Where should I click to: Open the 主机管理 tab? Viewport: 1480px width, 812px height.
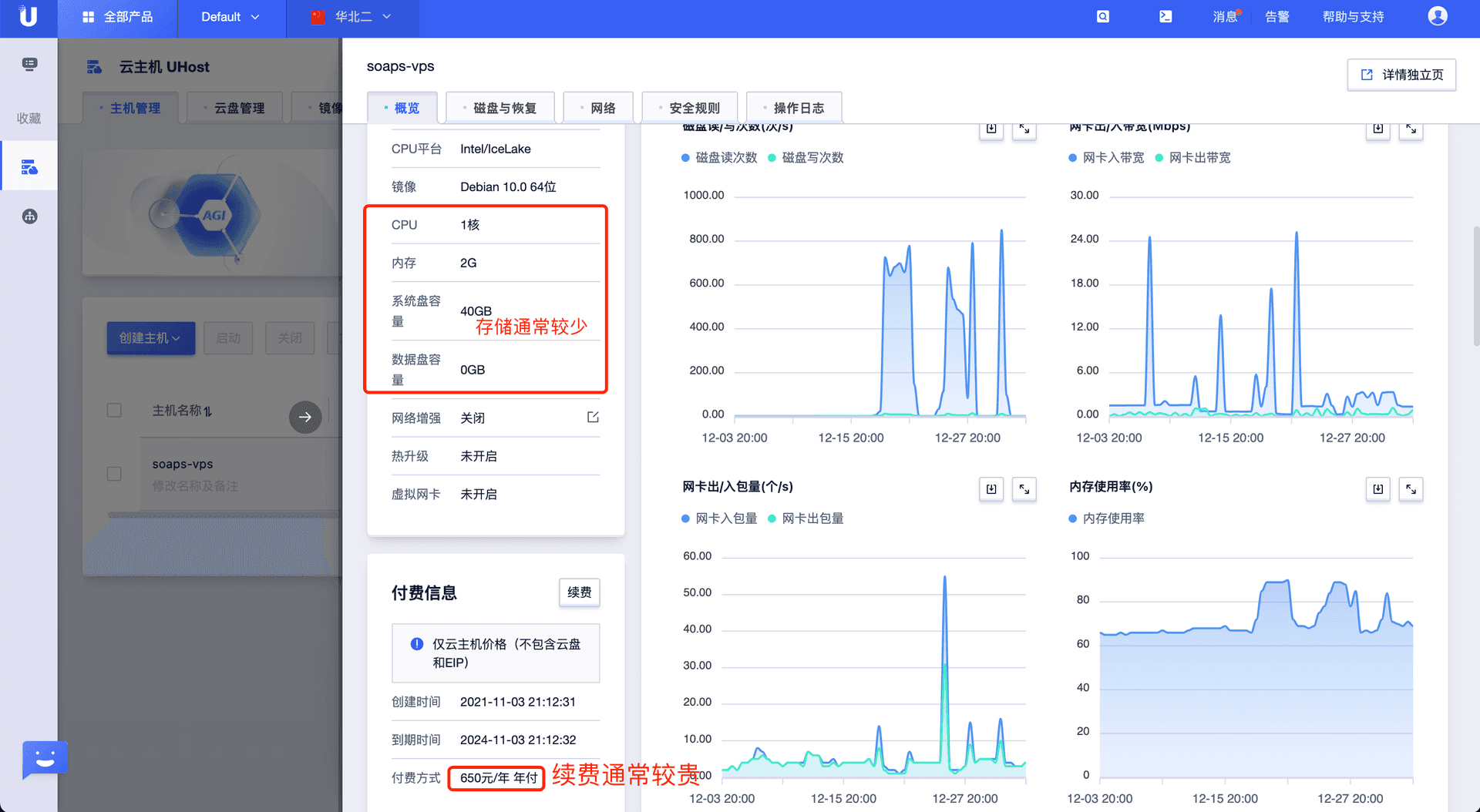[130, 108]
